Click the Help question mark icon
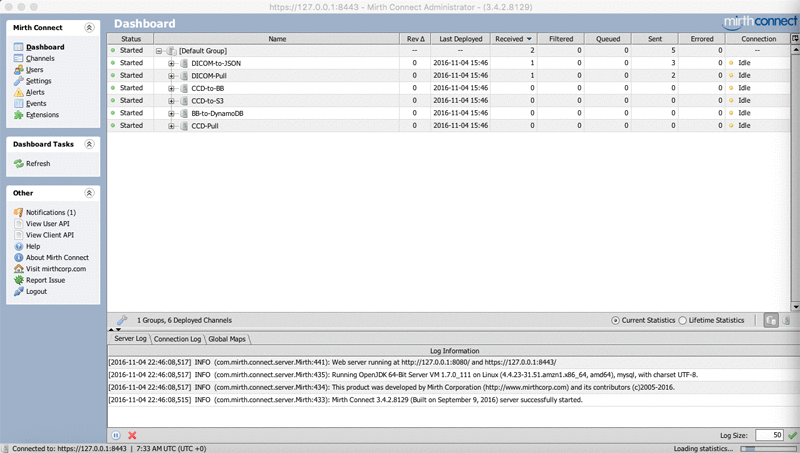This screenshot has height=453, width=800. tap(18, 246)
